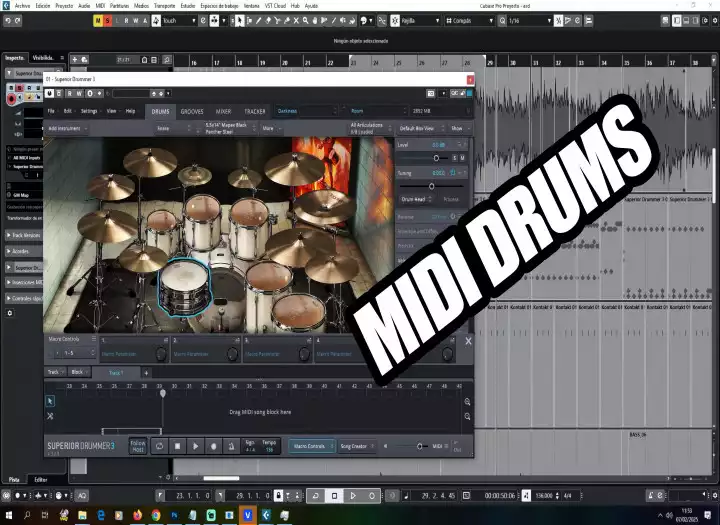Switch to the TRACKER tab in Superior Drummer
720x525 pixels.
point(255,112)
